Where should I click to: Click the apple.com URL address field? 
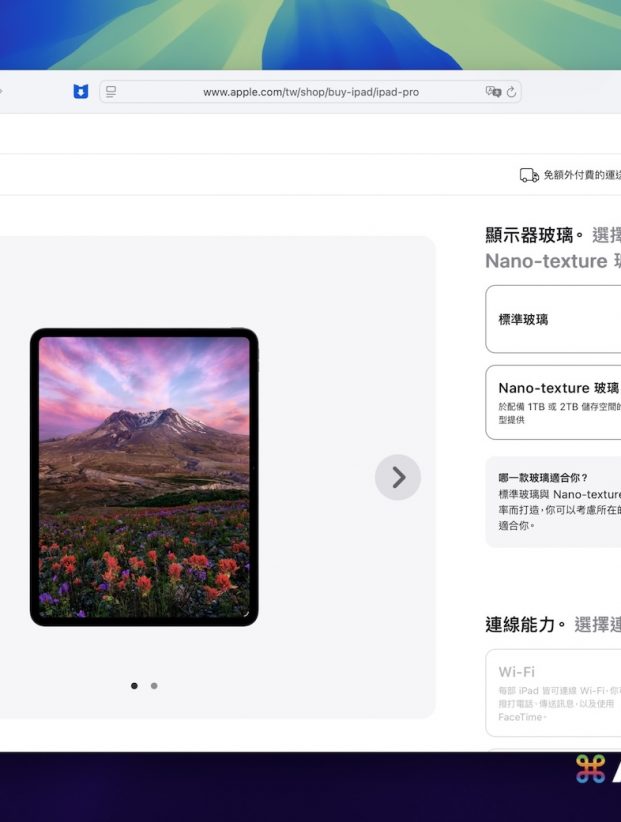click(311, 92)
